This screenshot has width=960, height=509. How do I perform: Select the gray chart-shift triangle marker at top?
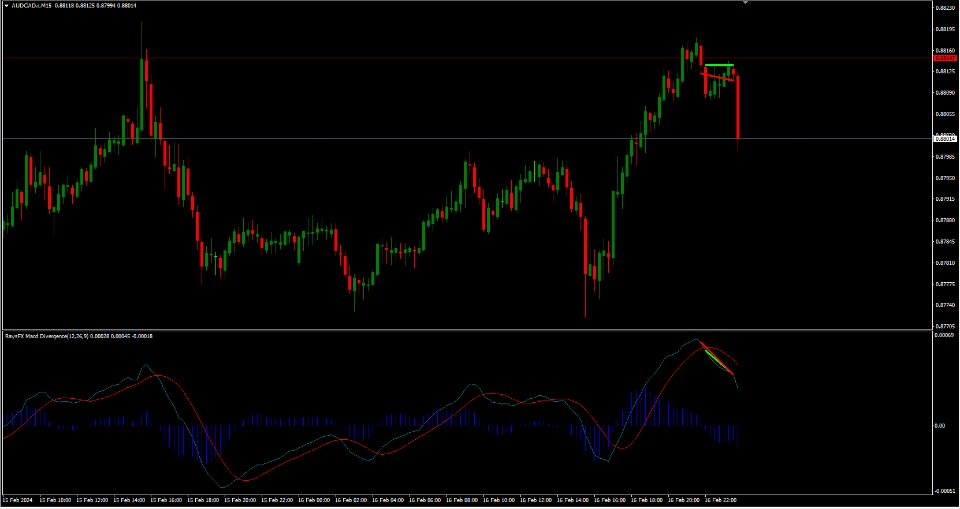(745, 3)
